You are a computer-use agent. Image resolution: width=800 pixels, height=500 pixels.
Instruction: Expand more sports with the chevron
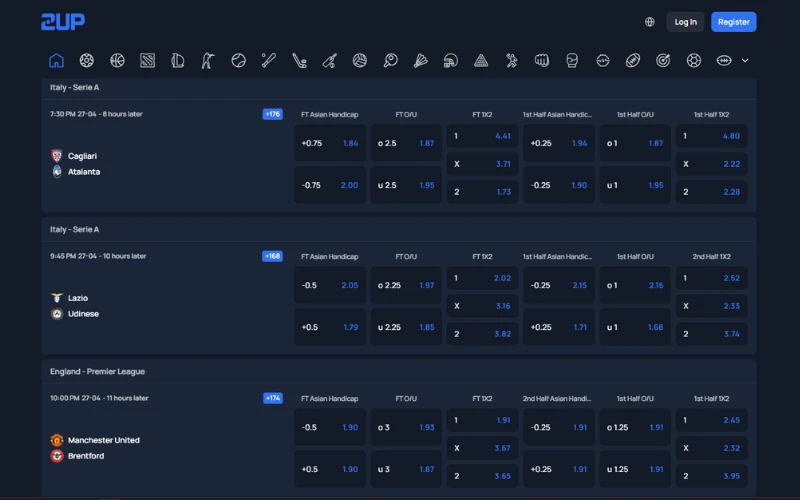pyautogui.click(x=745, y=60)
